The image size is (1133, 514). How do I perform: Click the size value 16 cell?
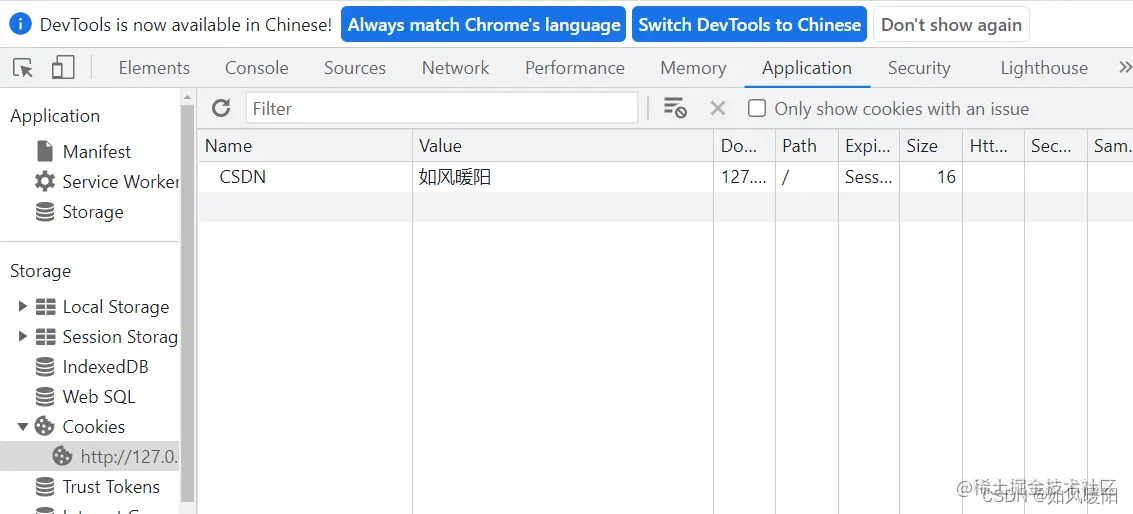coord(931,176)
